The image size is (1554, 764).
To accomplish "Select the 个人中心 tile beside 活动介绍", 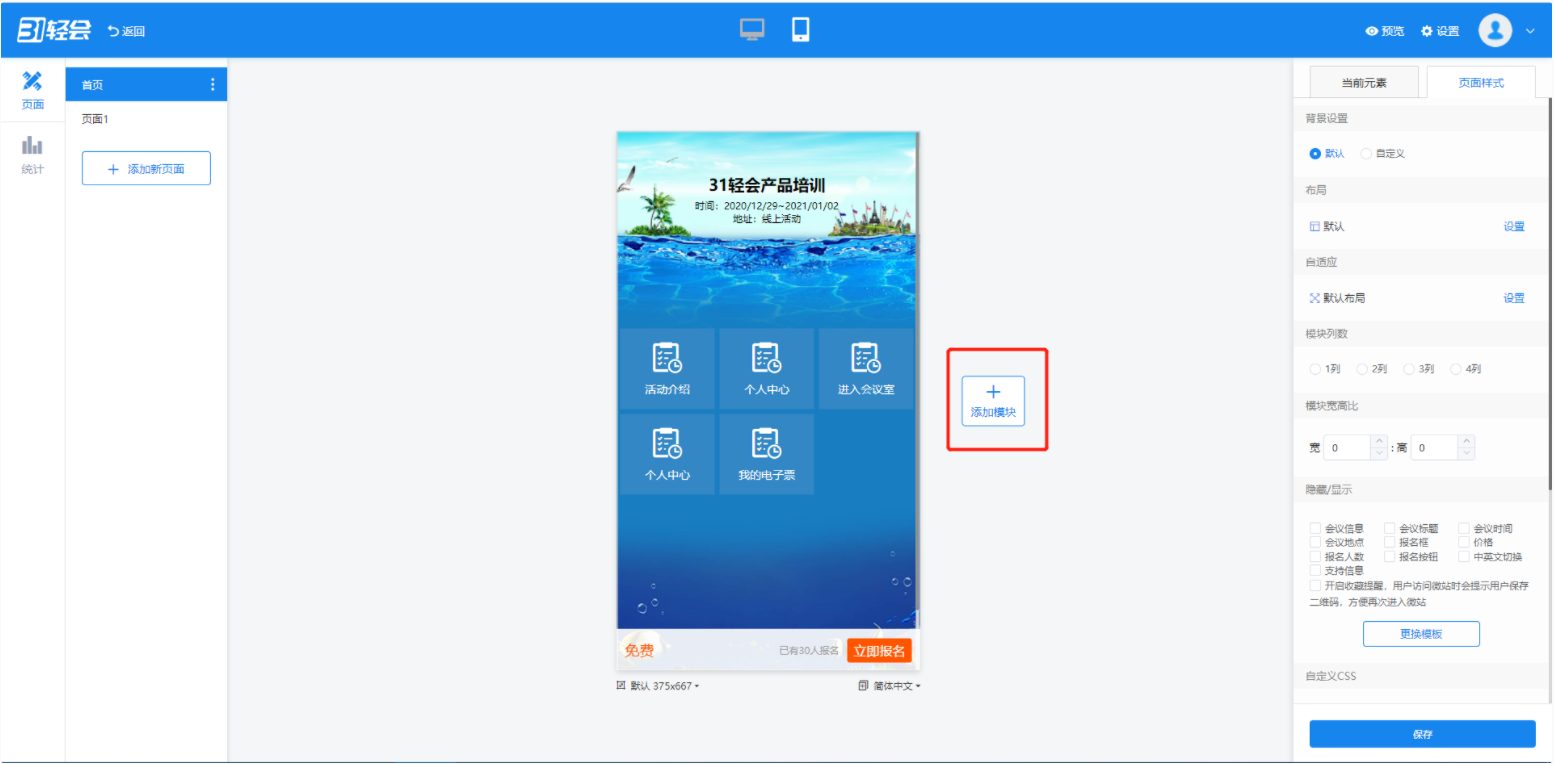I will pyautogui.click(x=766, y=368).
